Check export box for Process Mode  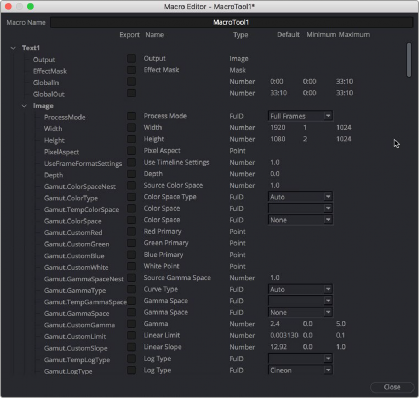(x=131, y=116)
